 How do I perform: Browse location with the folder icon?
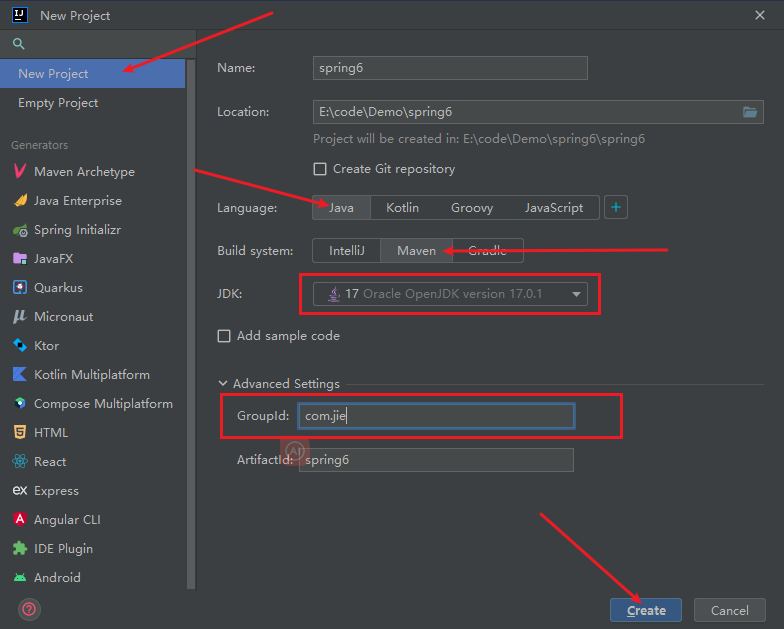pyautogui.click(x=750, y=112)
